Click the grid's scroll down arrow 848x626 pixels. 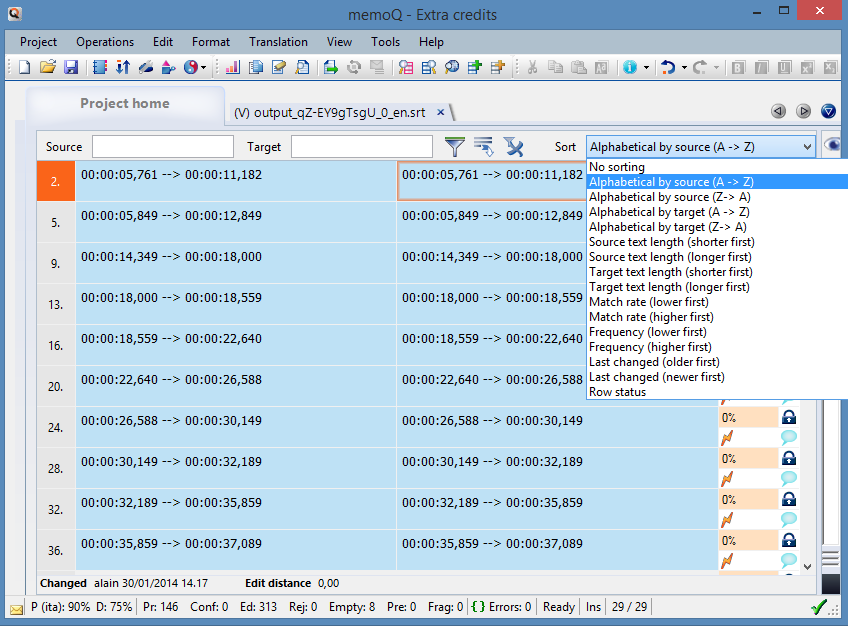click(x=807, y=567)
